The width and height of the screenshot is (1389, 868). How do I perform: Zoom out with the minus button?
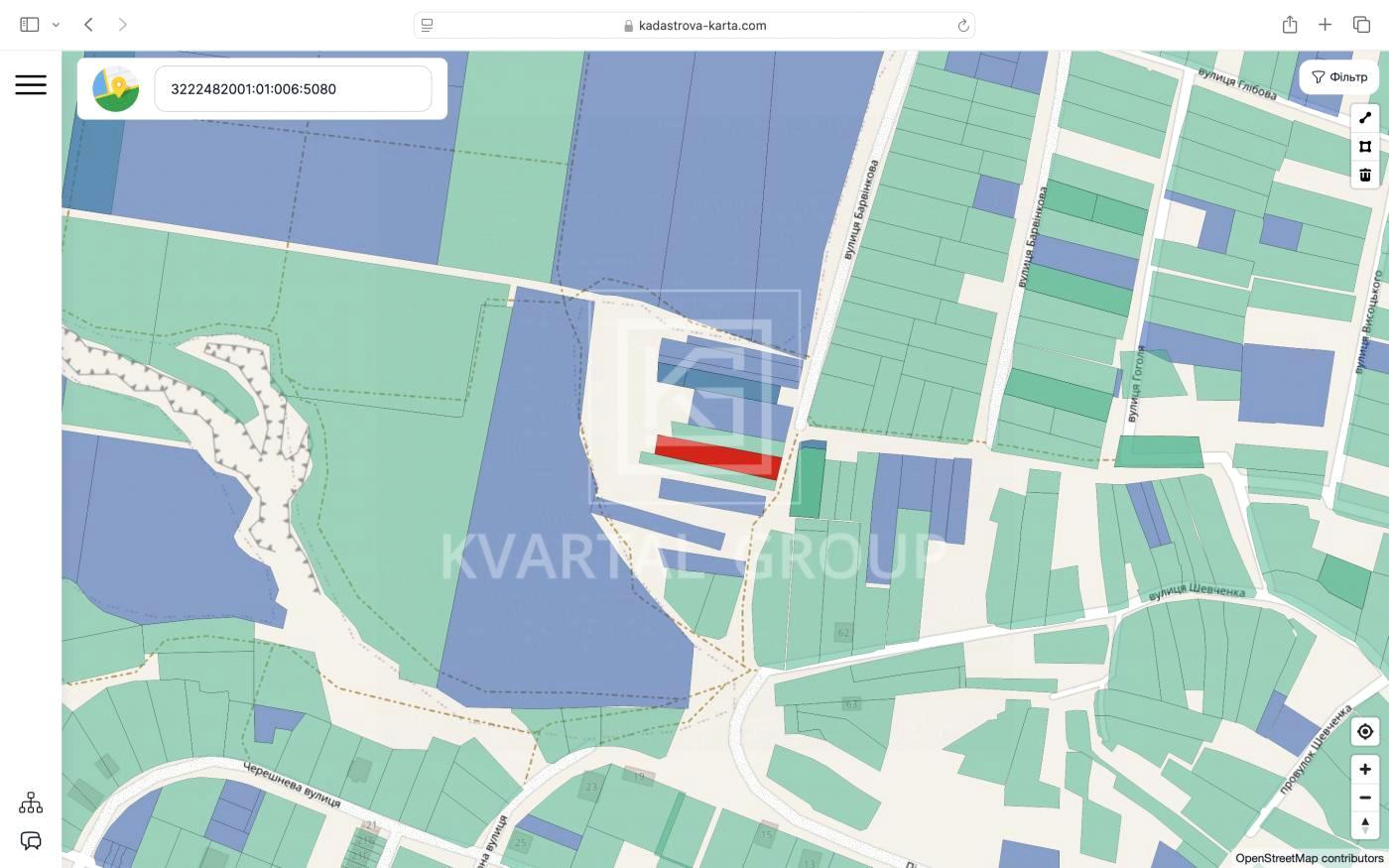click(x=1365, y=798)
